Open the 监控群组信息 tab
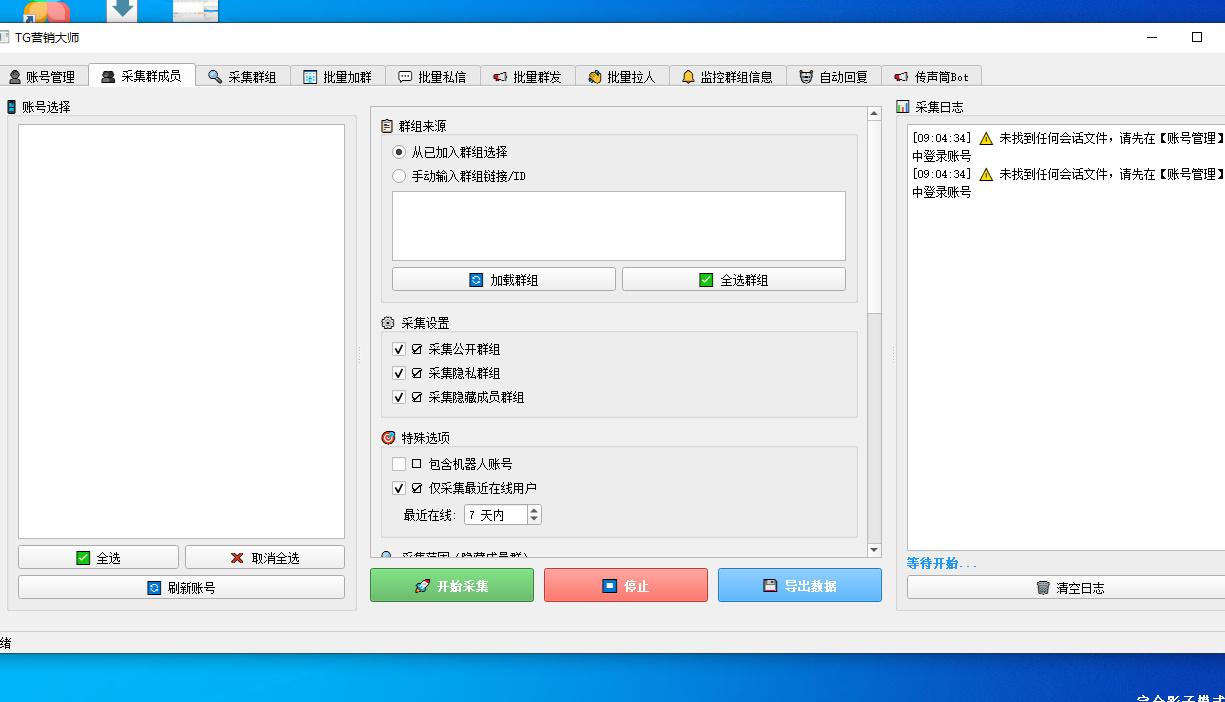Screen dimensions: 1225x702 click(x=727, y=77)
